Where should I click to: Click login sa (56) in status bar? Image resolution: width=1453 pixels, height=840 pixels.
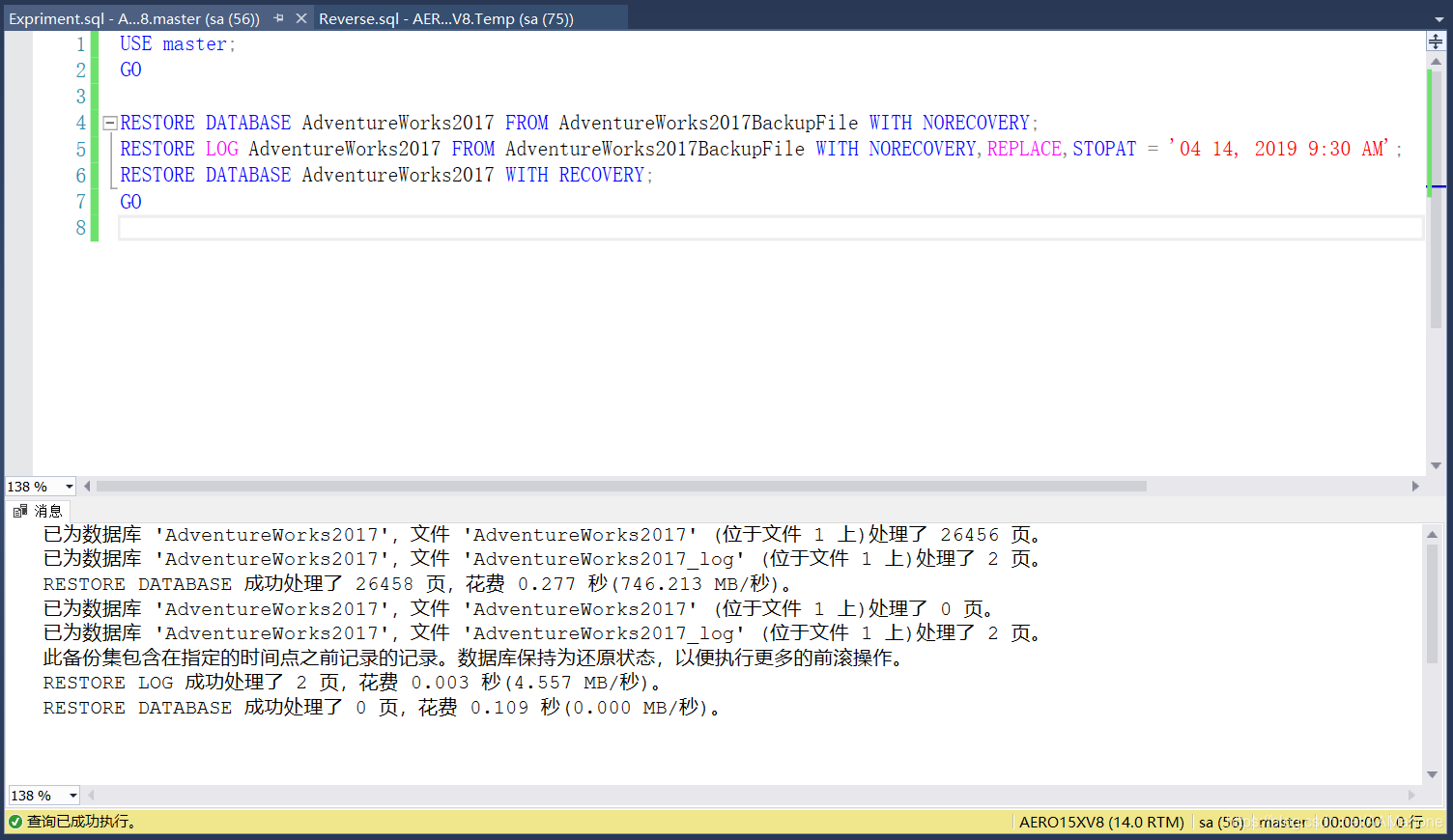click(x=1221, y=822)
